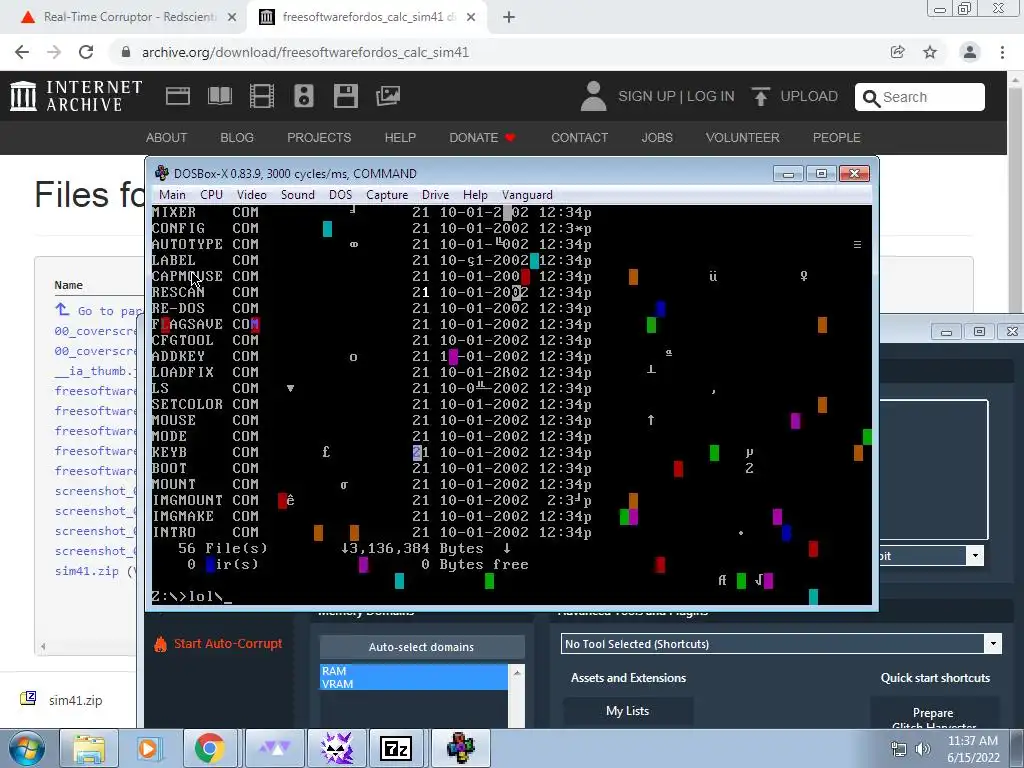Open the ABOUT navigation link

tap(167, 138)
